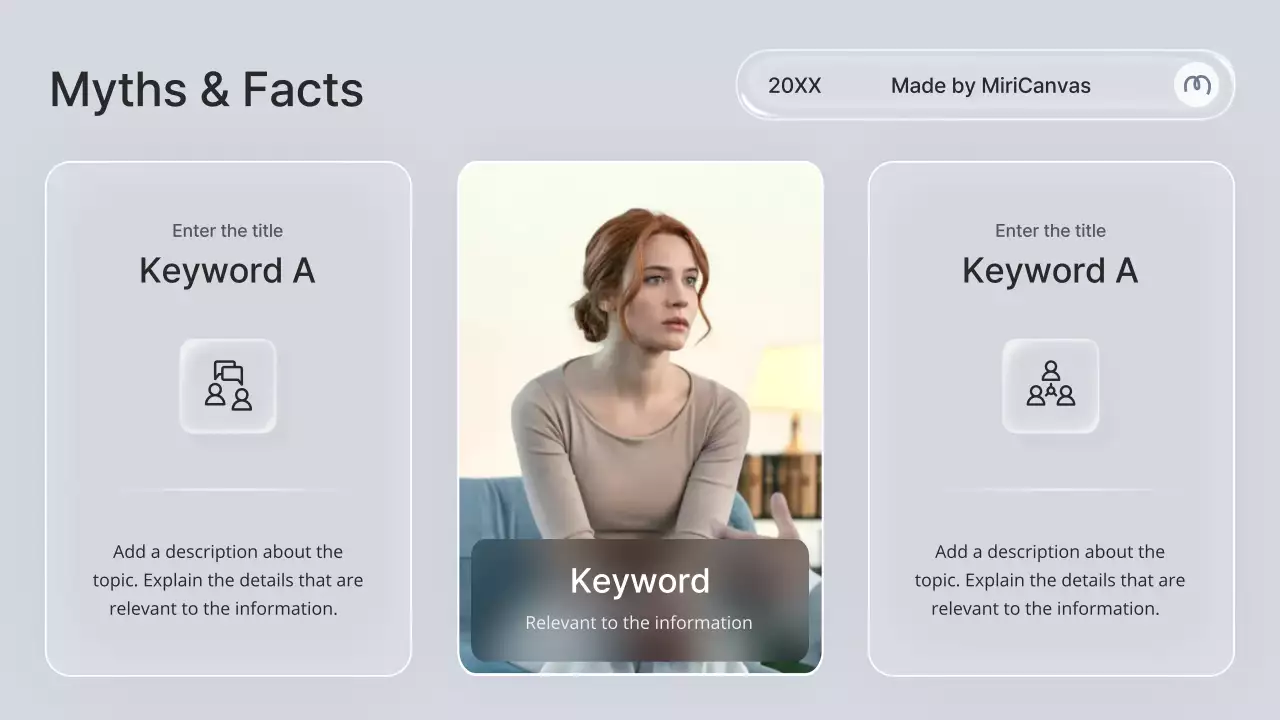Screen dimensions: 1280x720
Task: Click the divider line in left card
Action: (x=228, y=490)
